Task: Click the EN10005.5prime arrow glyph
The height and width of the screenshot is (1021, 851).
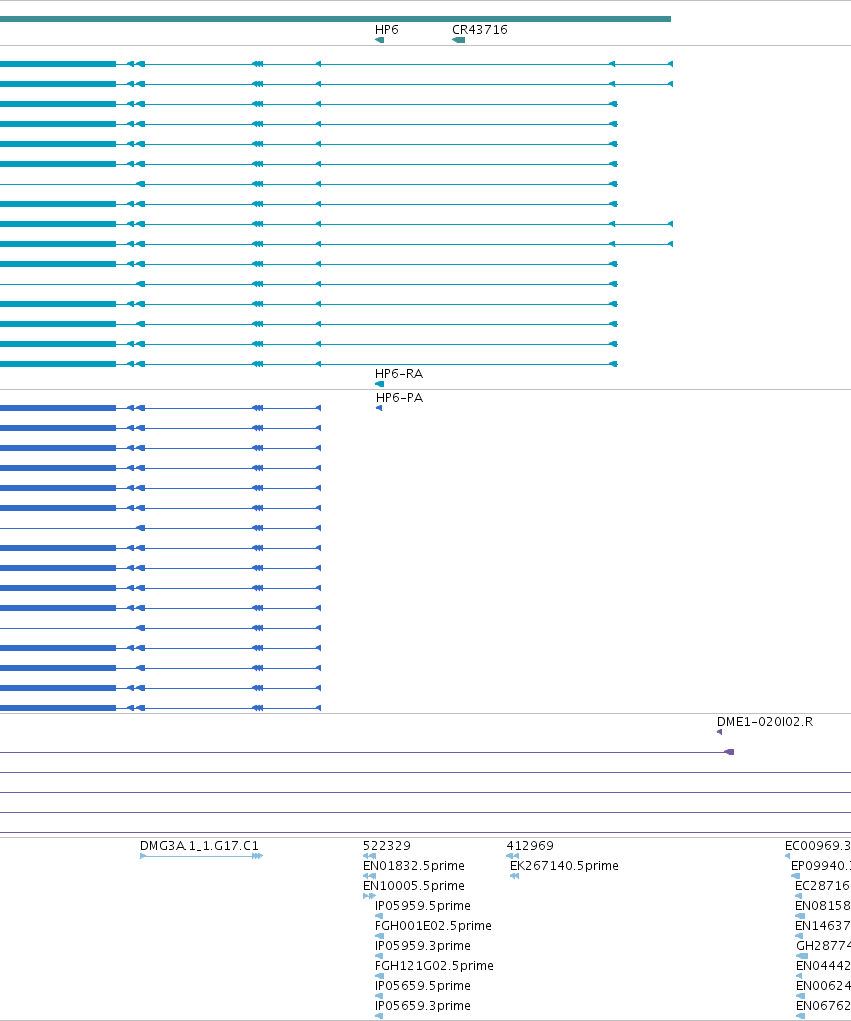Action: (x=369, y=897)
